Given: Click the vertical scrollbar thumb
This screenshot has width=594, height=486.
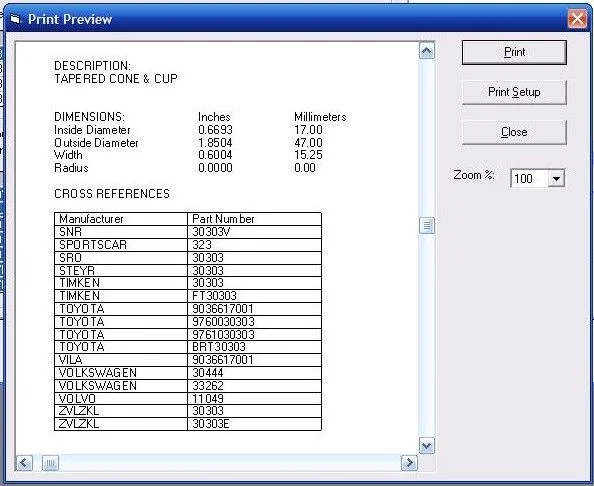Looking at the screenshot, I should coord(427,226).
